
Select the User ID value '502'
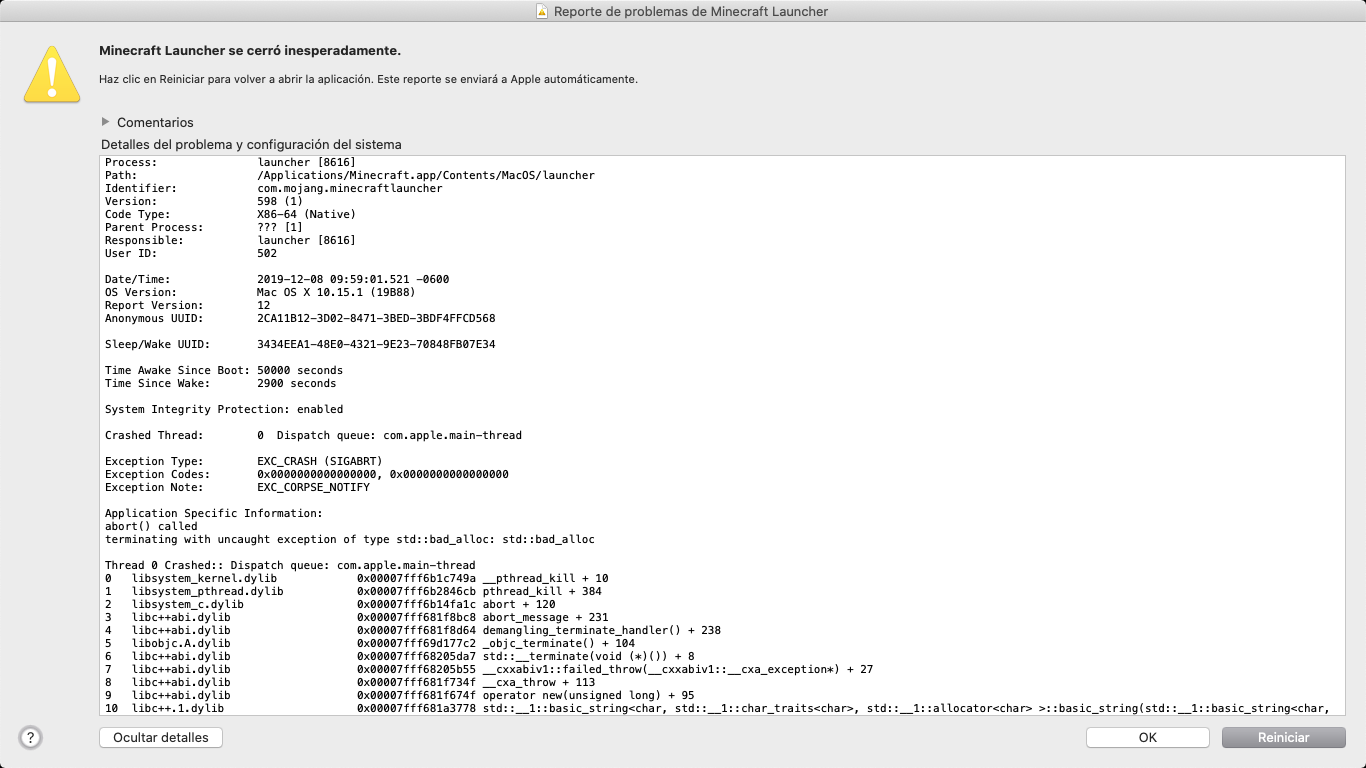coord(267,253)
